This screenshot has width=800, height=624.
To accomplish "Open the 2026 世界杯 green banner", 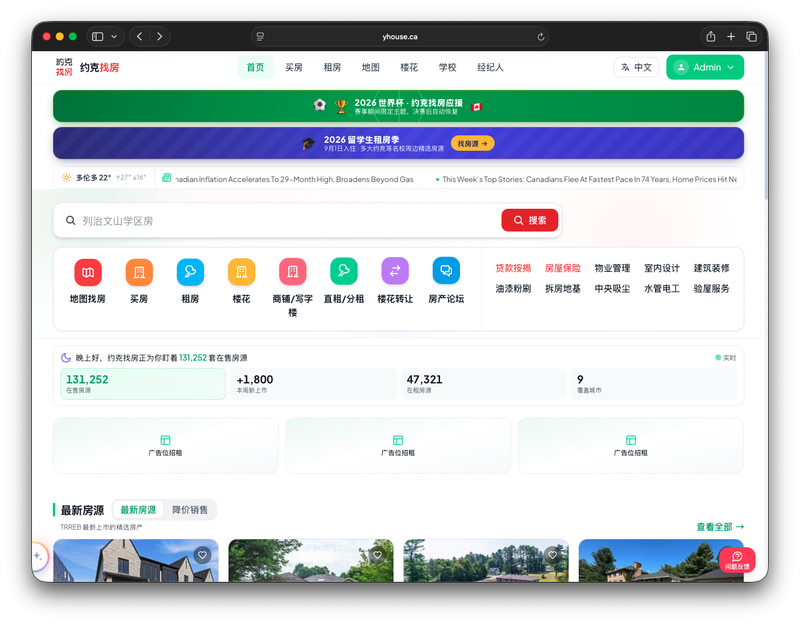I will (398, 106).
